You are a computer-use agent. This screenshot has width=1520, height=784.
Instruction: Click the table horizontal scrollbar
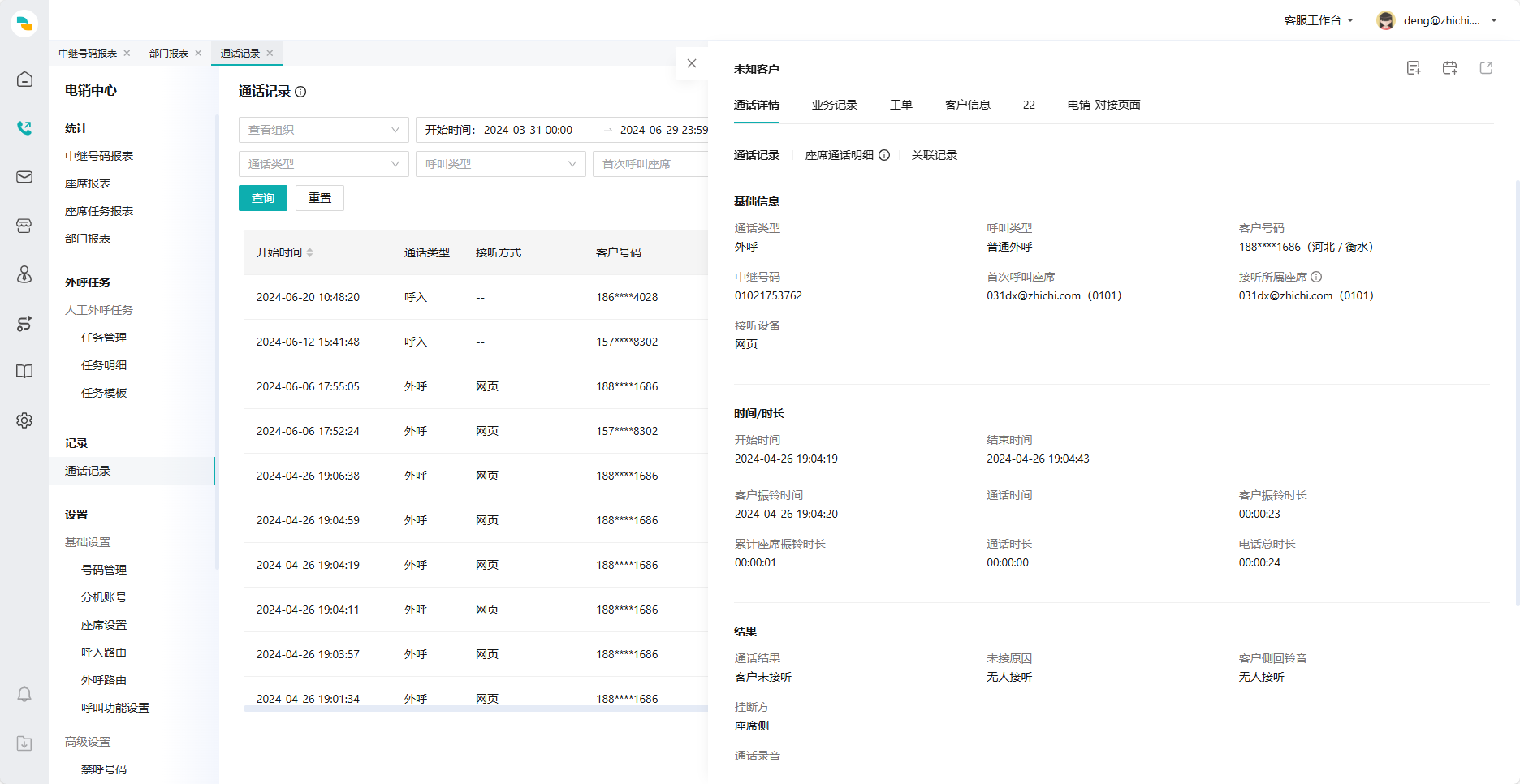click(476, 709)
